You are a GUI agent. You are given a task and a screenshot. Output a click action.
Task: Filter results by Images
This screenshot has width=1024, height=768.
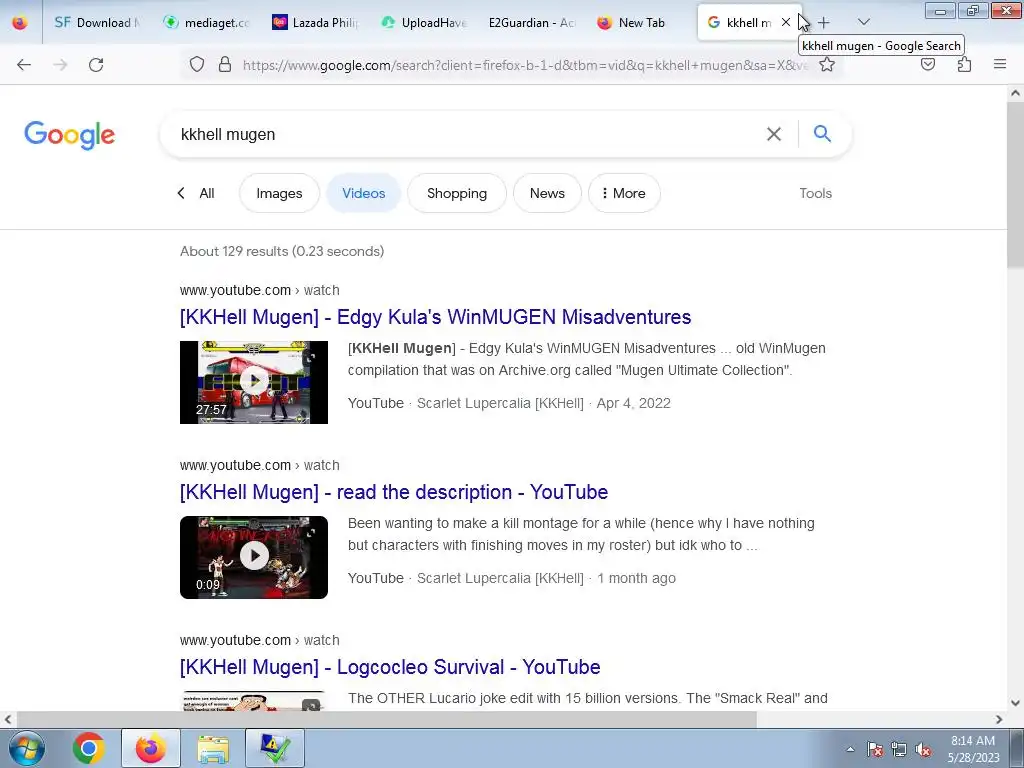(280, 193)
